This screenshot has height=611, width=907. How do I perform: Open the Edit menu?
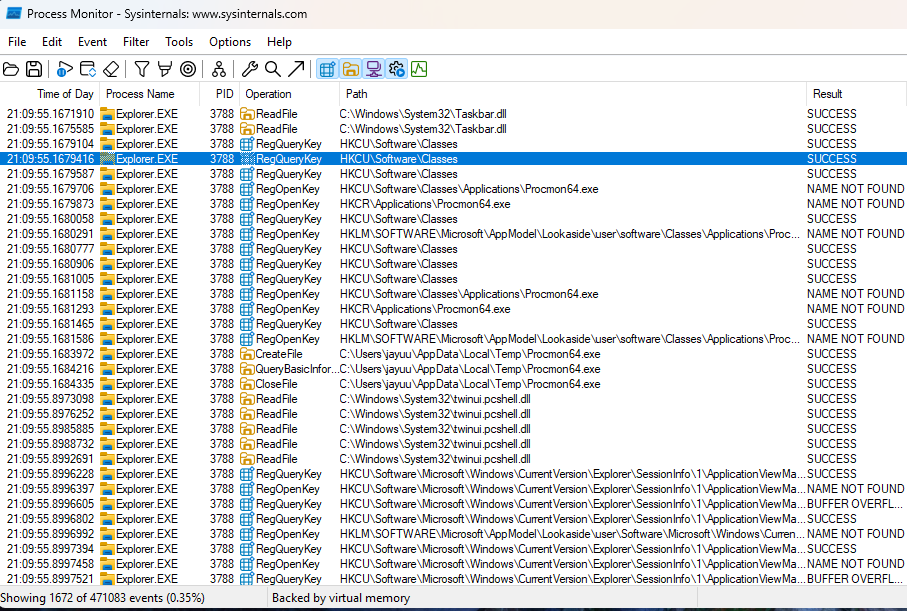pos(51,42)
